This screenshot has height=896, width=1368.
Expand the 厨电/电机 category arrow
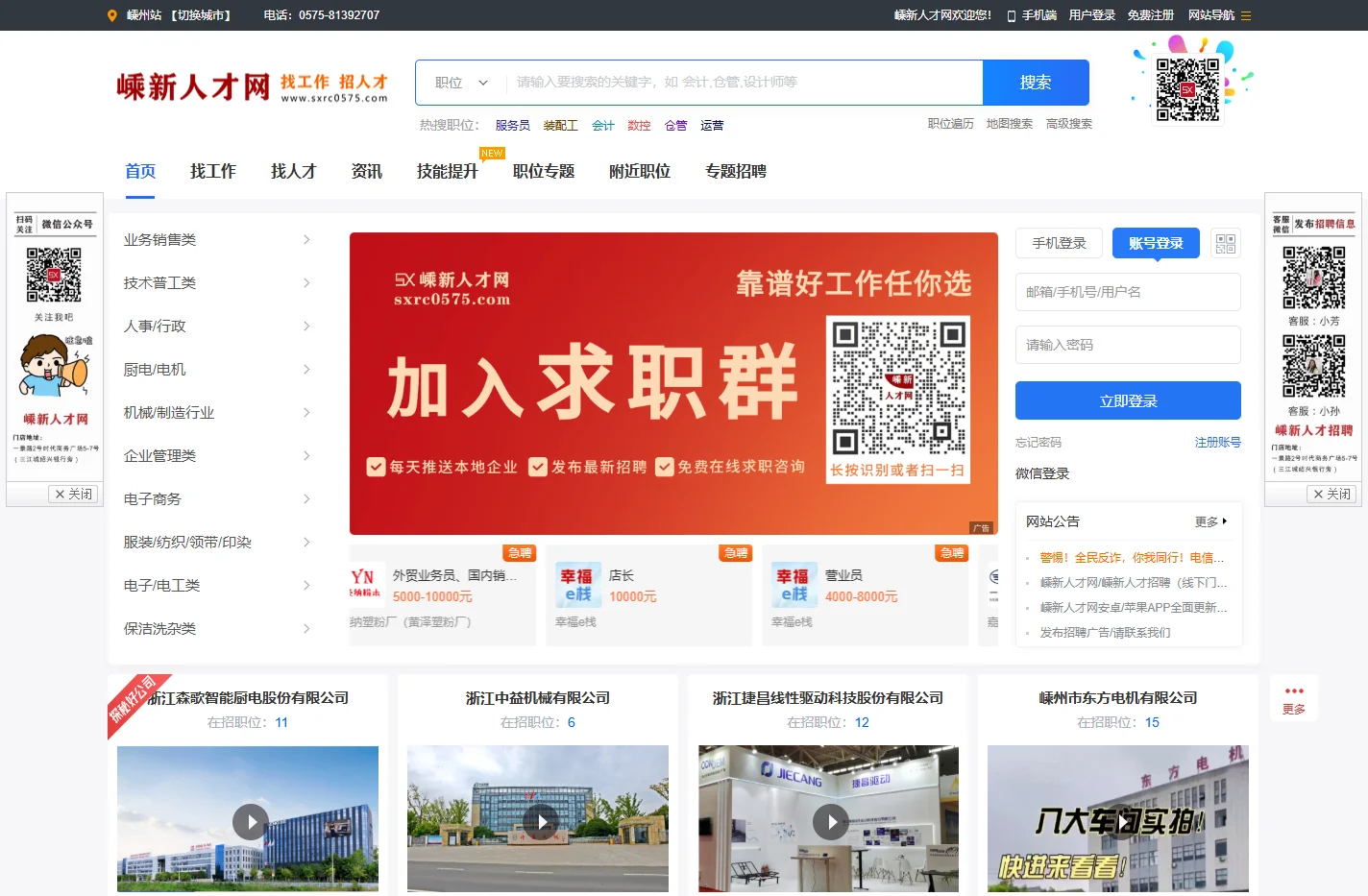pos(306,369)
